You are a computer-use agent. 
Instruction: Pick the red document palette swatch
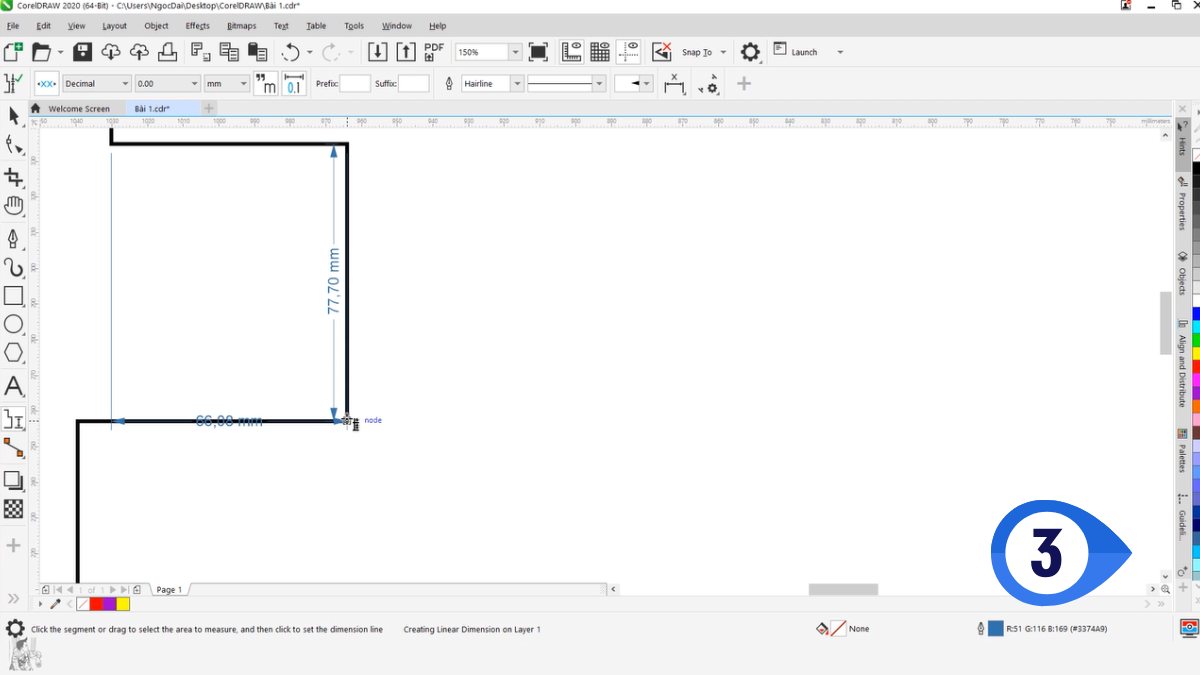tap(97, 604)
